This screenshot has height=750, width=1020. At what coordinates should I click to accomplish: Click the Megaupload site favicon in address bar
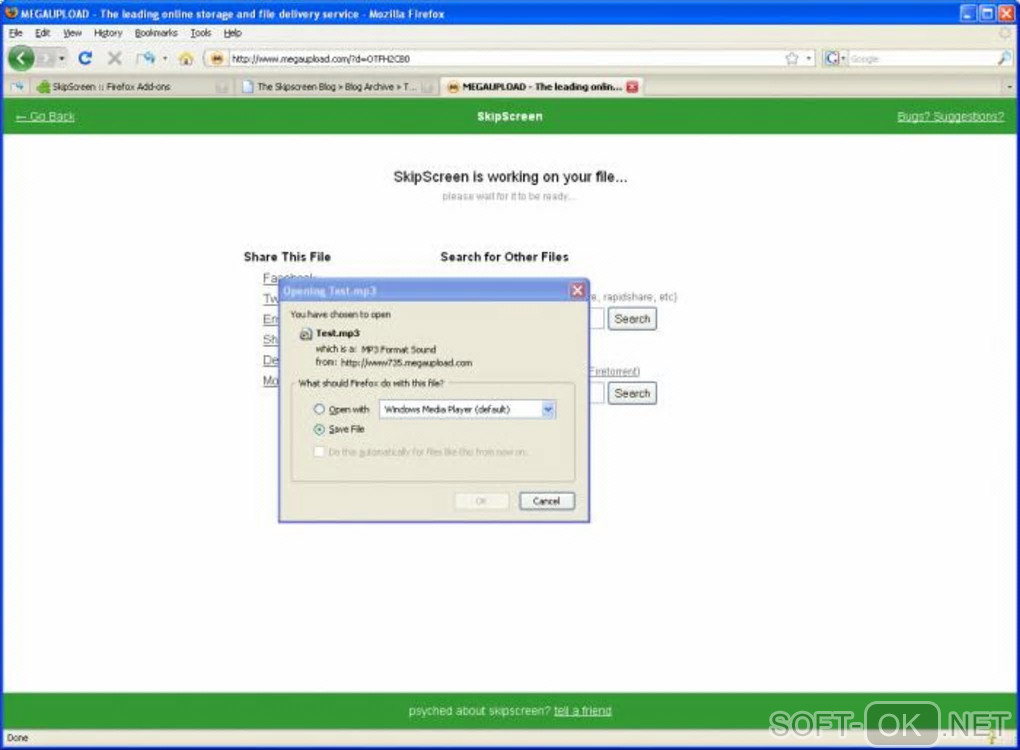(217, 59)
